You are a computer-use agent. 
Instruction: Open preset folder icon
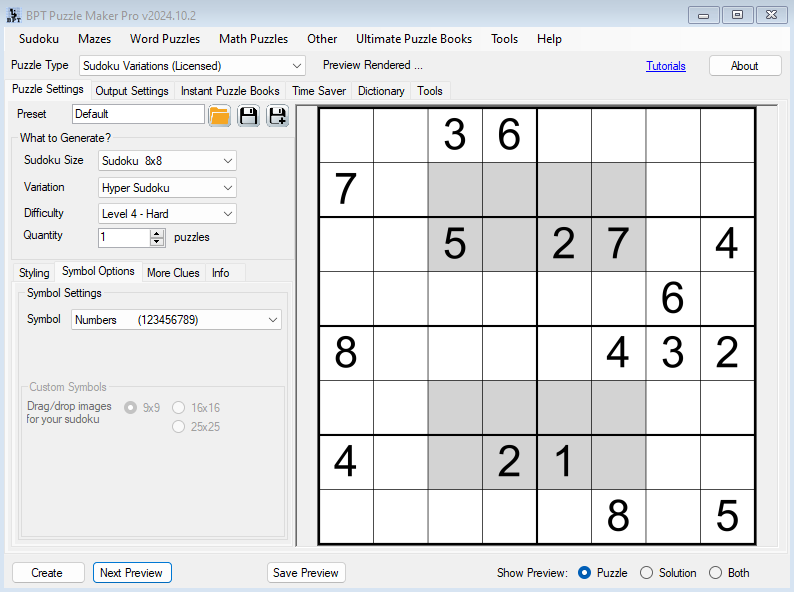coord(219,116)
